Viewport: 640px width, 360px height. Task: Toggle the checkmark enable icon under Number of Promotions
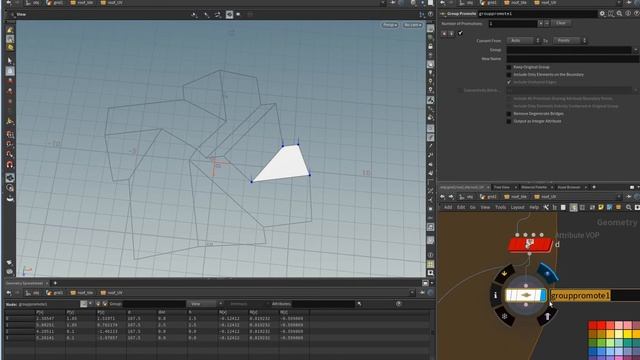[x=460, y=33]
